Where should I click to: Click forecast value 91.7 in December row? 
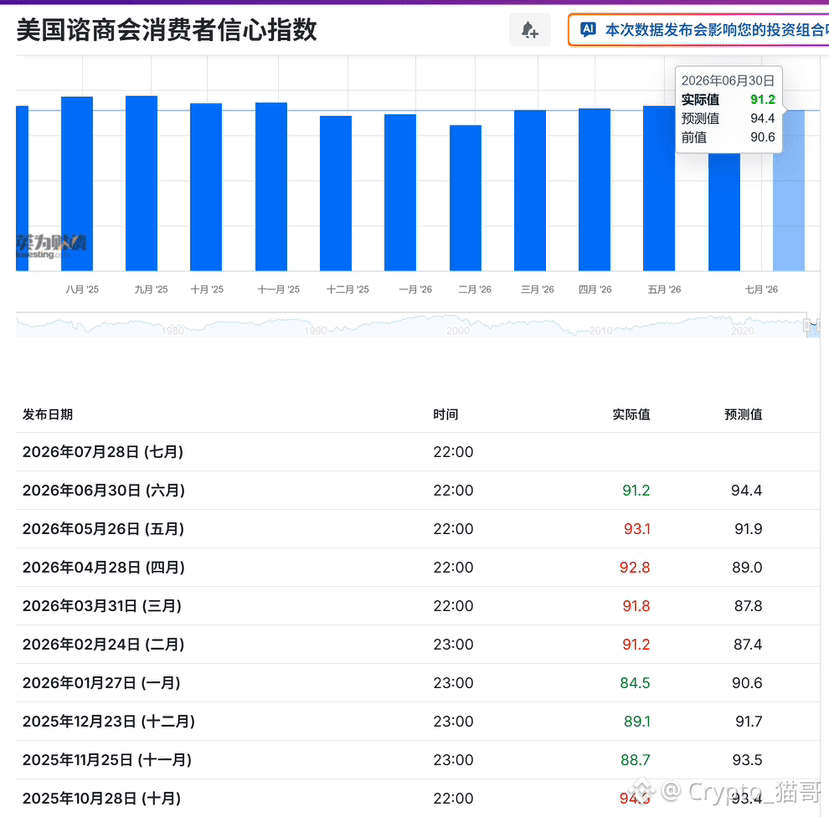point(749,722)
